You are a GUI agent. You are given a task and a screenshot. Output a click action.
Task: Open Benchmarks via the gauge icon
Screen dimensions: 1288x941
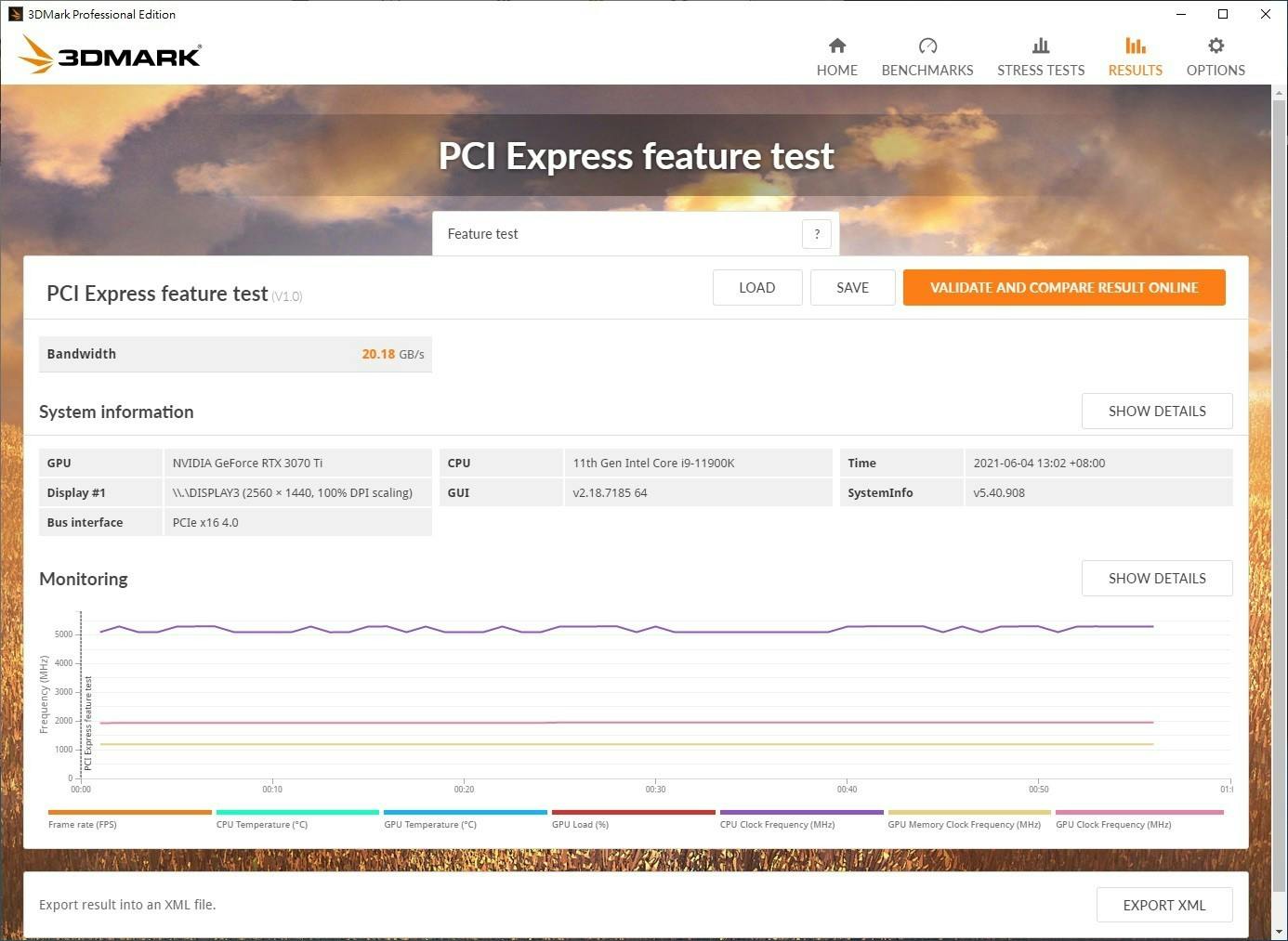point(927,46)
